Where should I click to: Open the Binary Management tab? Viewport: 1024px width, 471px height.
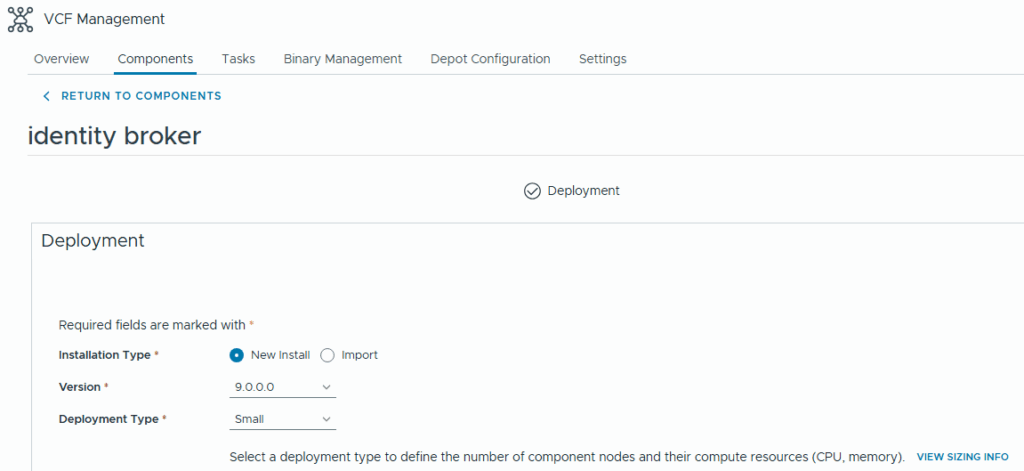(x=342, y=59)
